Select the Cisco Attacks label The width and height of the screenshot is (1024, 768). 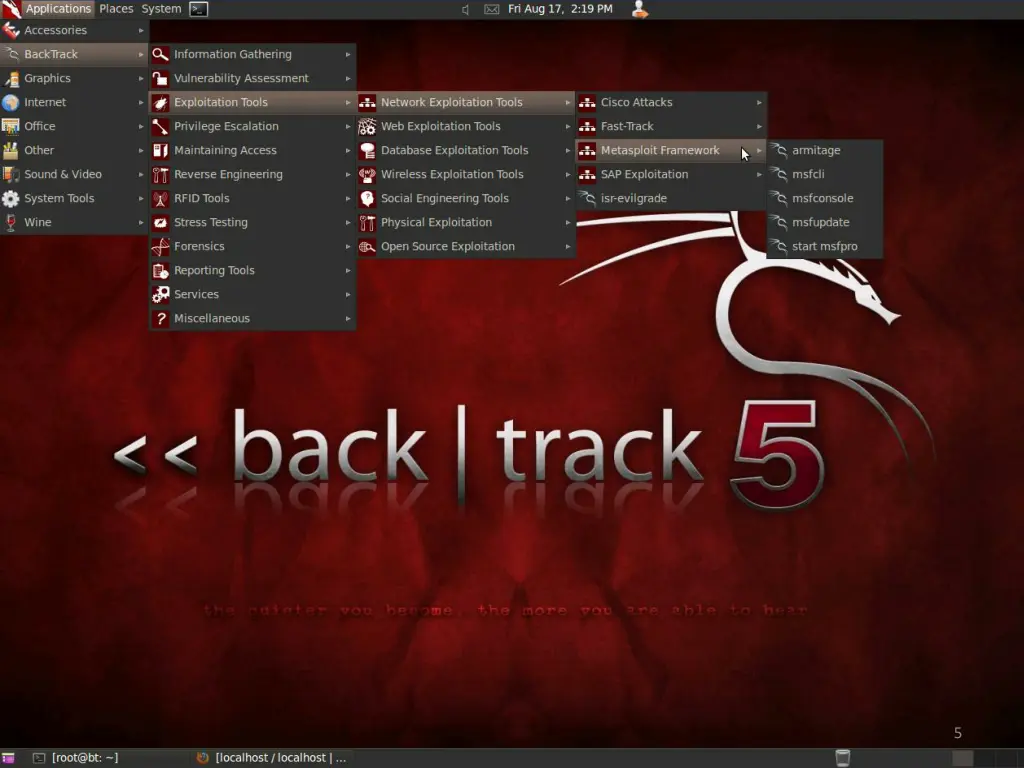pyautogui.click(x=637, y=103)
